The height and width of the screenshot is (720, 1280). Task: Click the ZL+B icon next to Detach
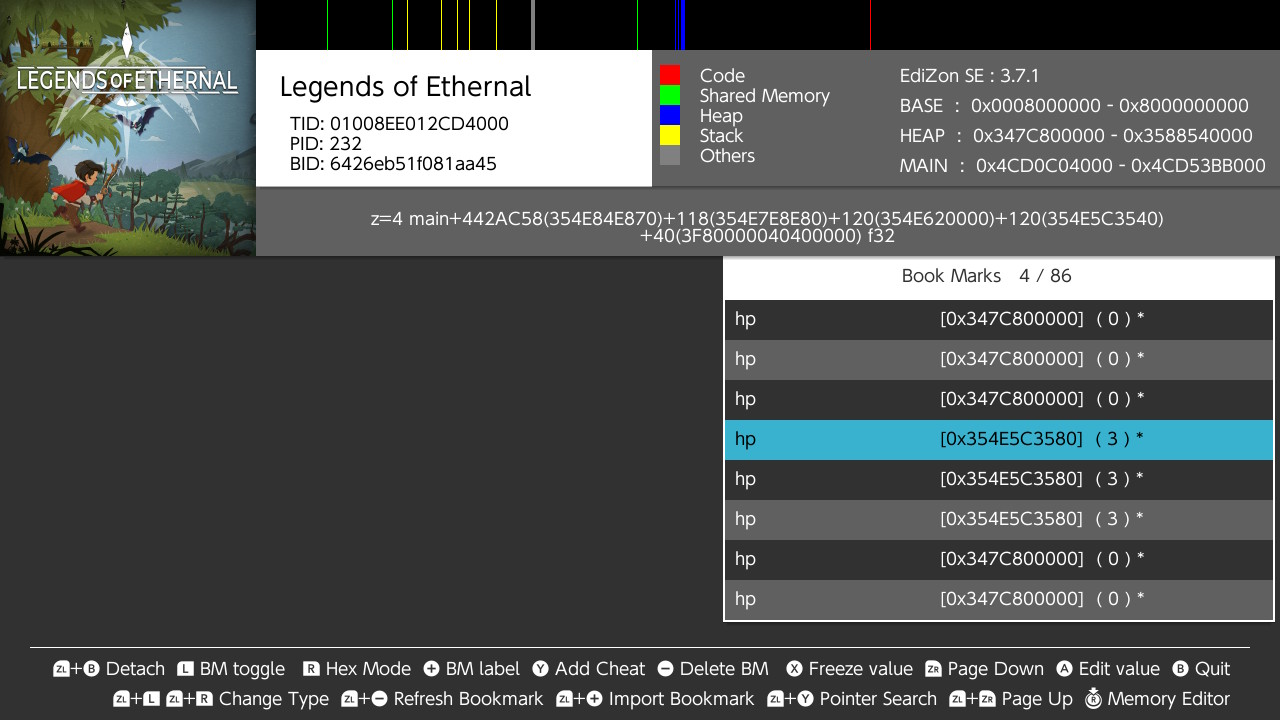click(x=76, y=669)
